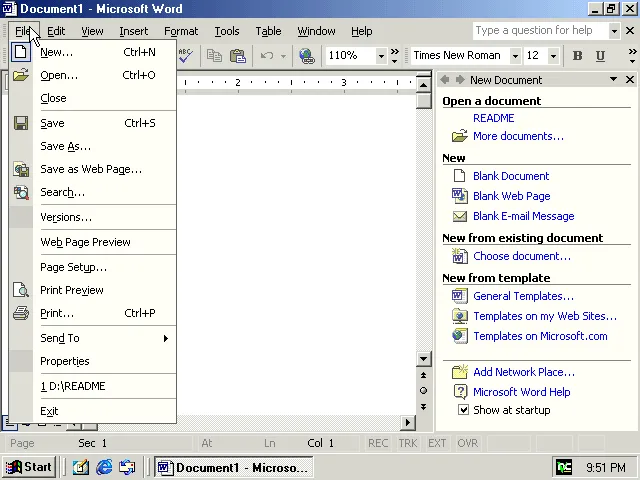Toggle TRK track changes in status bar
Image resolution: width=640 pixels, height=480 pixels.
(x=408, y=443)
